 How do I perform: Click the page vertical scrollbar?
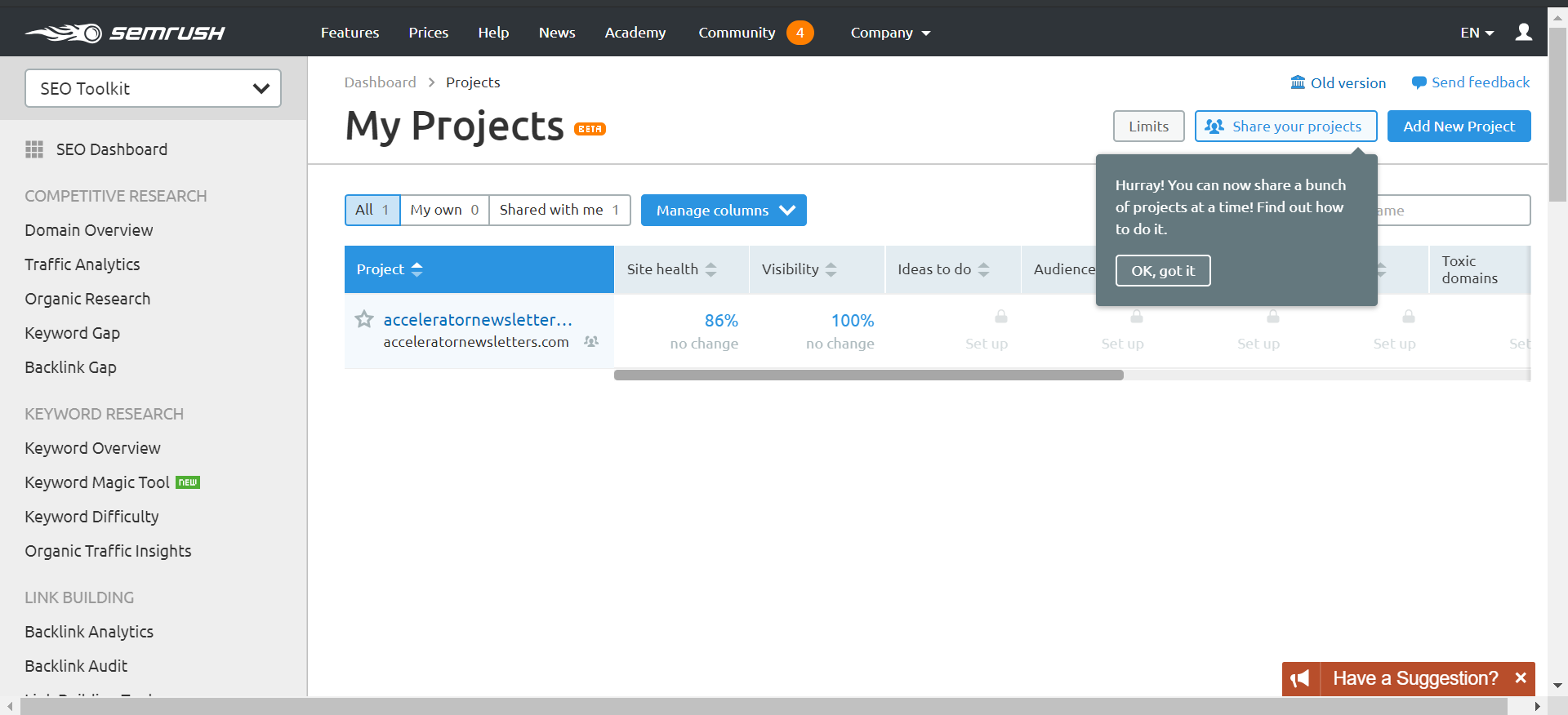1558,114
